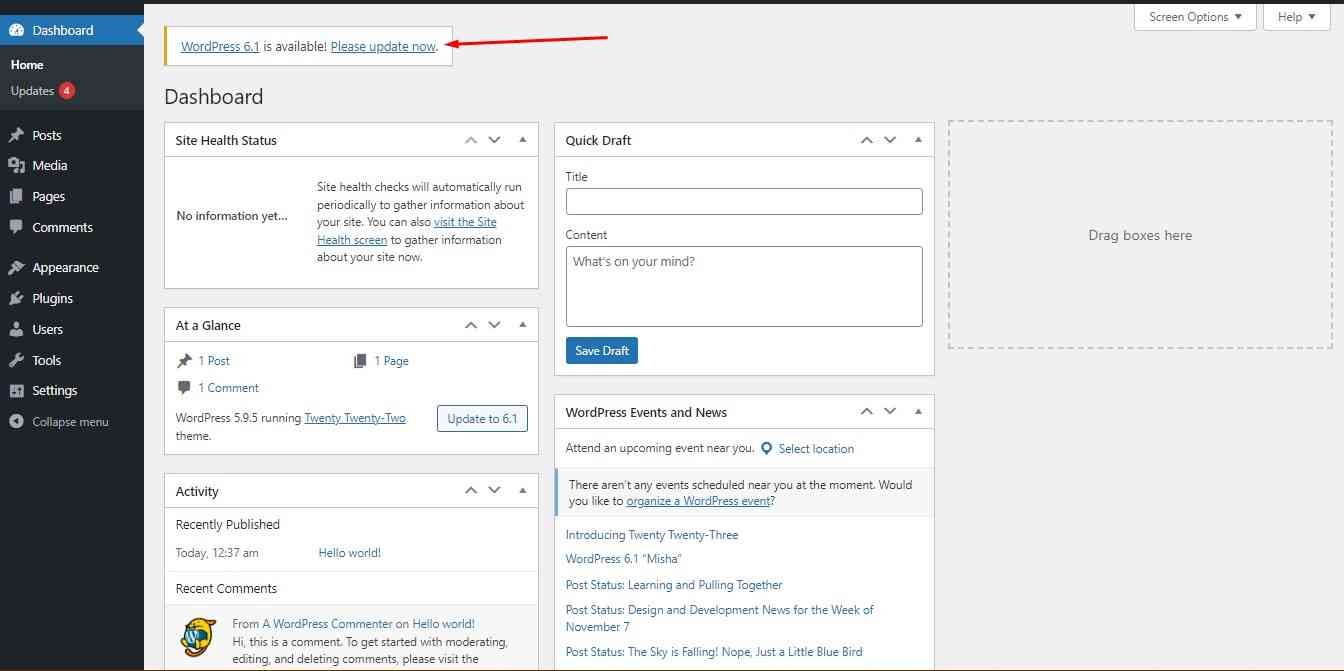Click the location pin icon in Events

[x=767, y=448]
